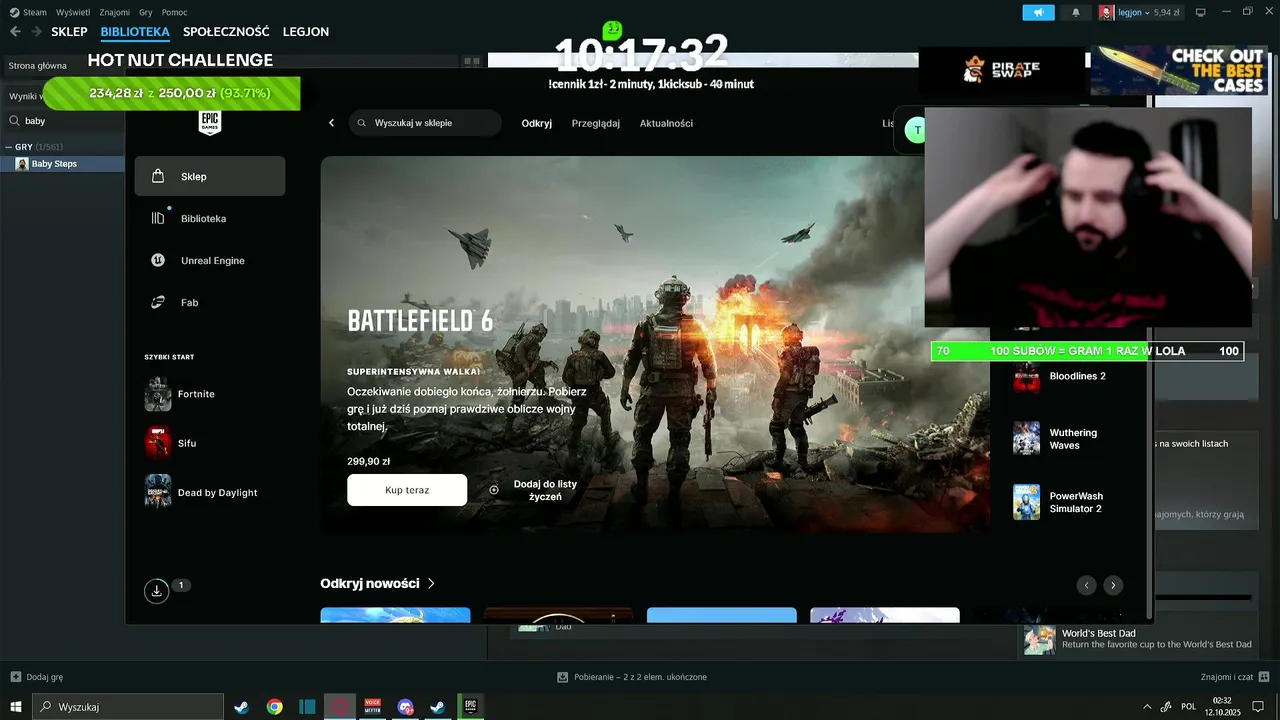1280x720 pixels.
Task: Click the Battlefield 6 banner title
Action: pos(420,321)
